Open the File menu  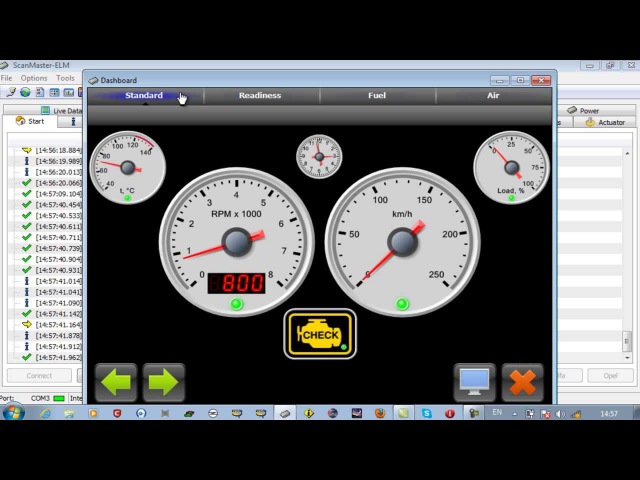(x=6, y=78)
